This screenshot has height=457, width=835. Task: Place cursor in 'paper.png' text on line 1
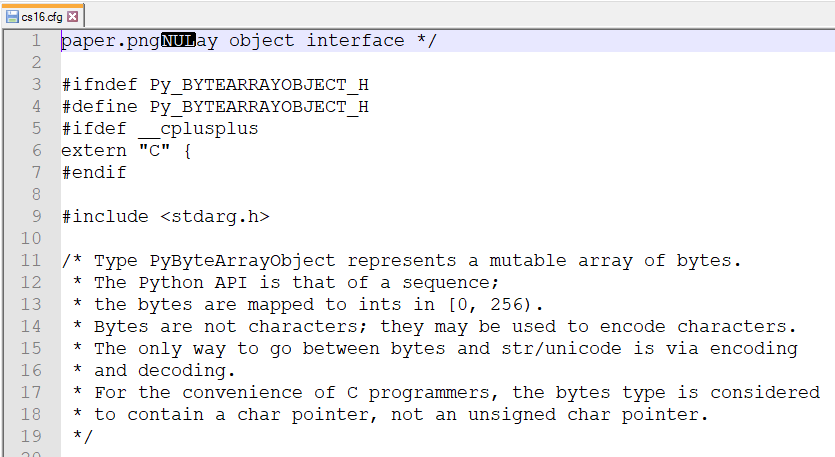coord(111,41)
